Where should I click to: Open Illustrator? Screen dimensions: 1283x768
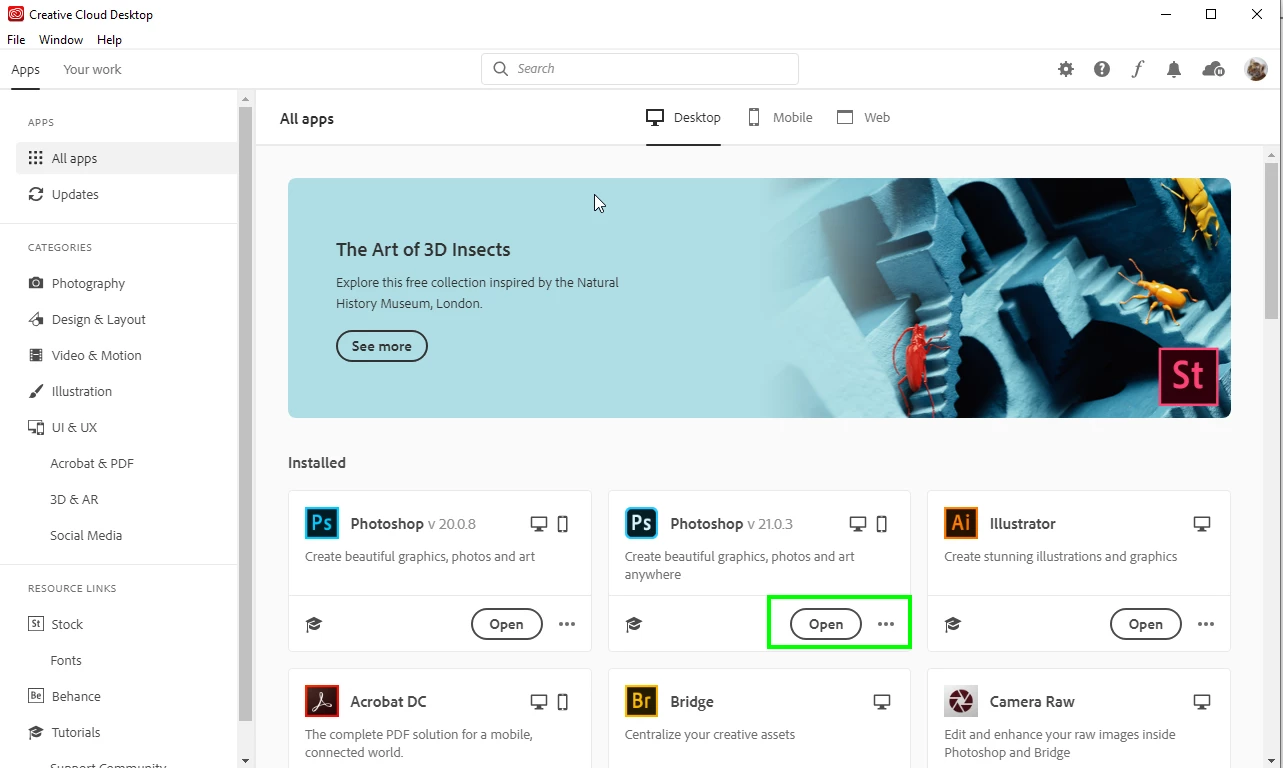pos(1146,624)
